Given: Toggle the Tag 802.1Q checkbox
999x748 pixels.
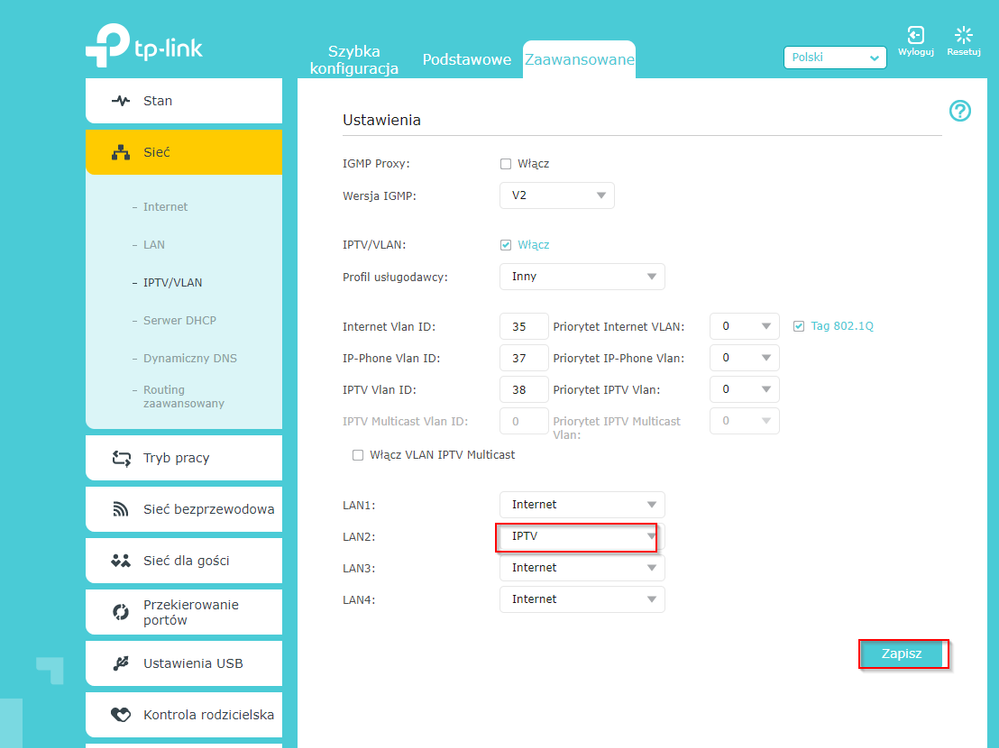Looking at the screenshot, I should point(798,326).
